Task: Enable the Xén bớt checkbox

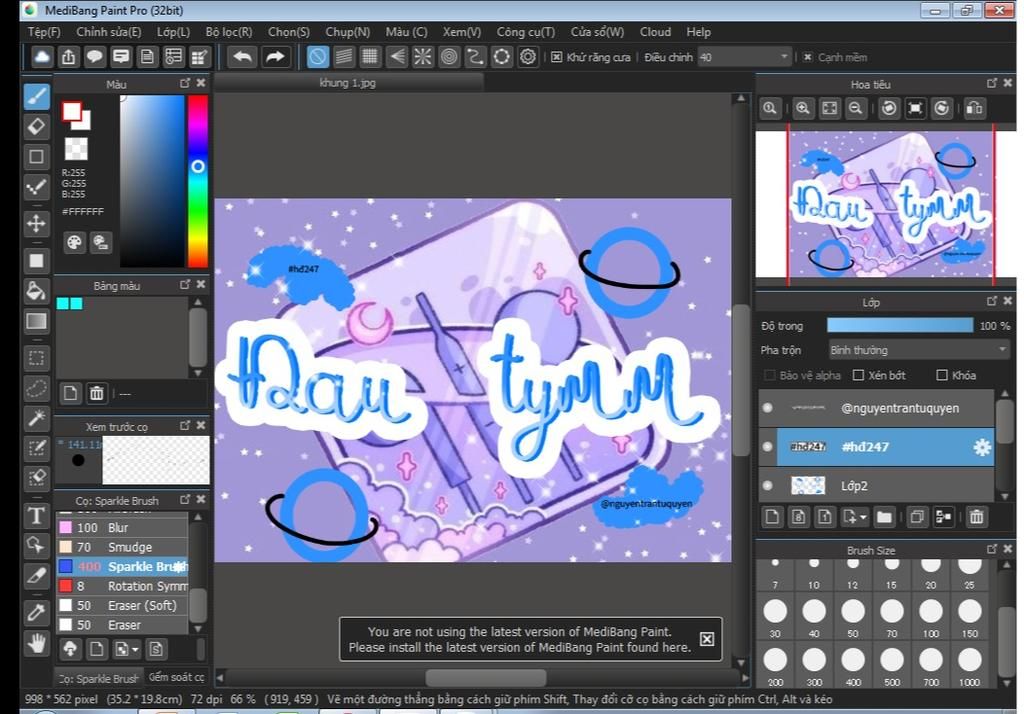Action: point(858,375)
